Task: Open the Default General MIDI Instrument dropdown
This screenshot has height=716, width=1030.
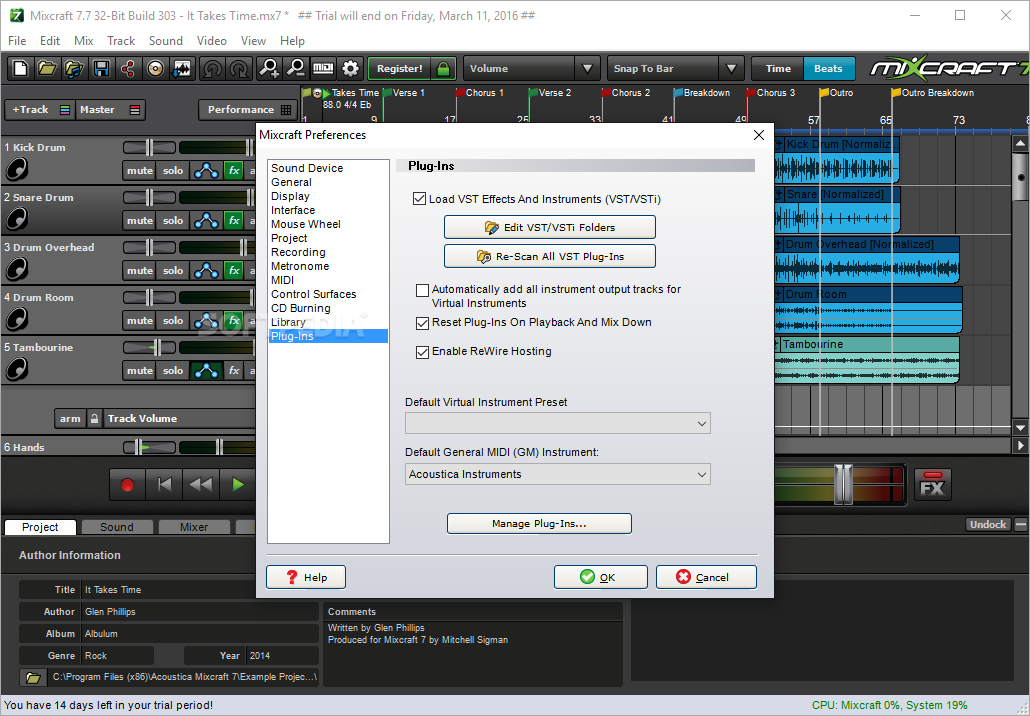Action: (558, 474)
